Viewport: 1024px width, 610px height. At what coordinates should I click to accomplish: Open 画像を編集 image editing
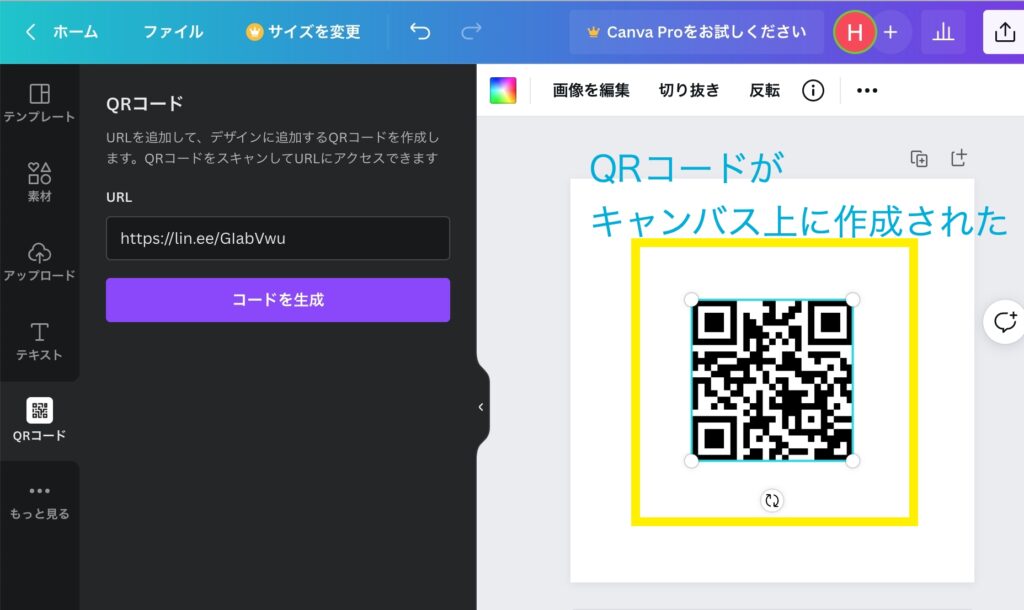pyautogui.click(x=591, y=90)
